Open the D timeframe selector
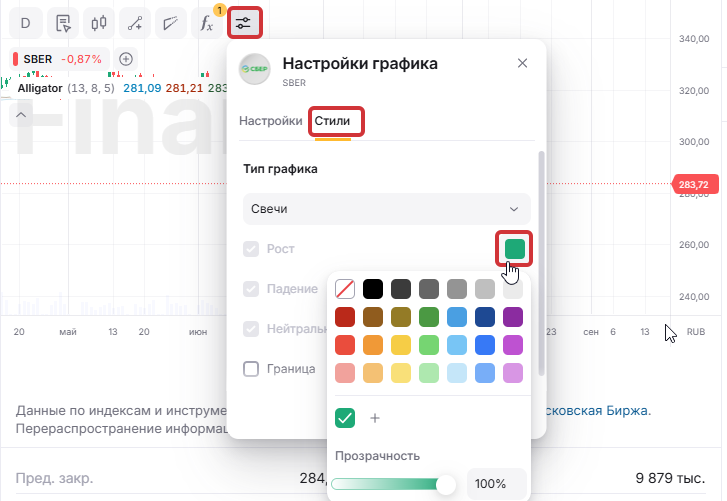This screenshot has width=727, height=501. click(x=26, y=23)
